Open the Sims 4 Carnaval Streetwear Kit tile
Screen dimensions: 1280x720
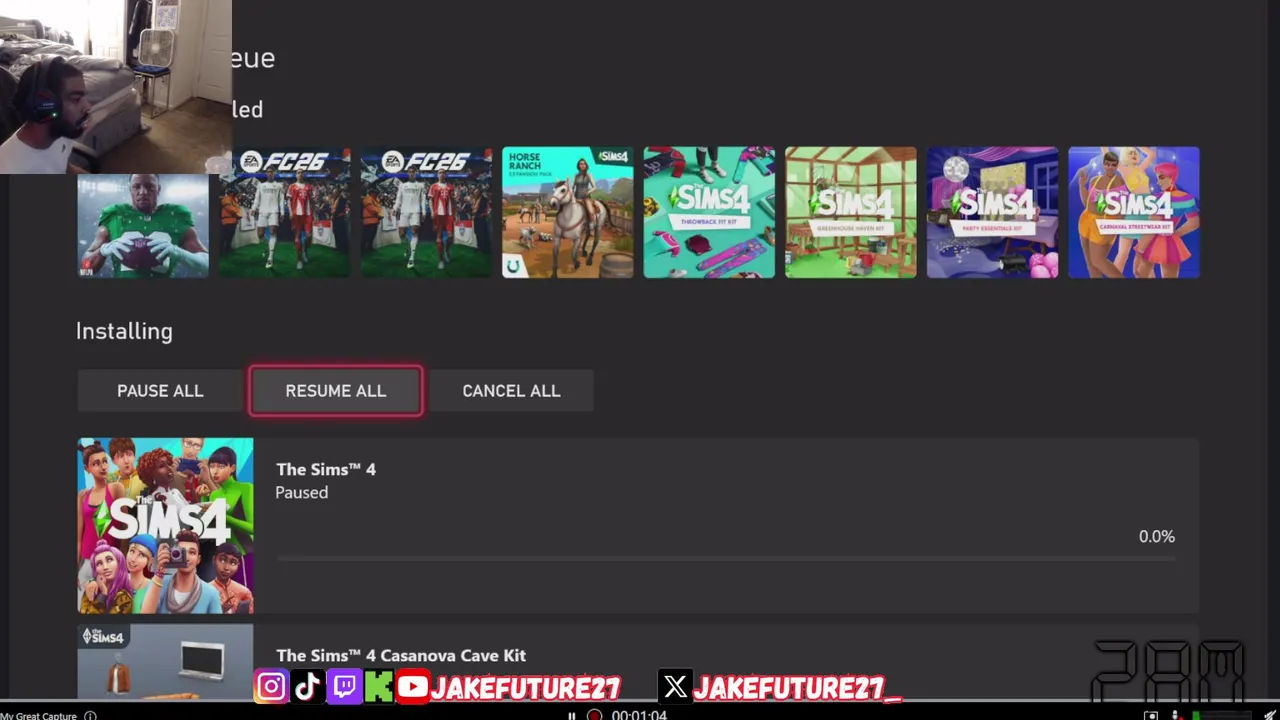coord(1134,212)
